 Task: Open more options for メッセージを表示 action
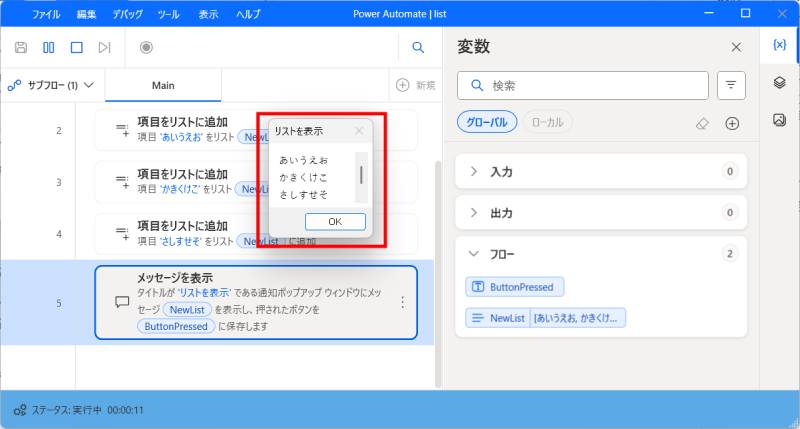(403, 302)
